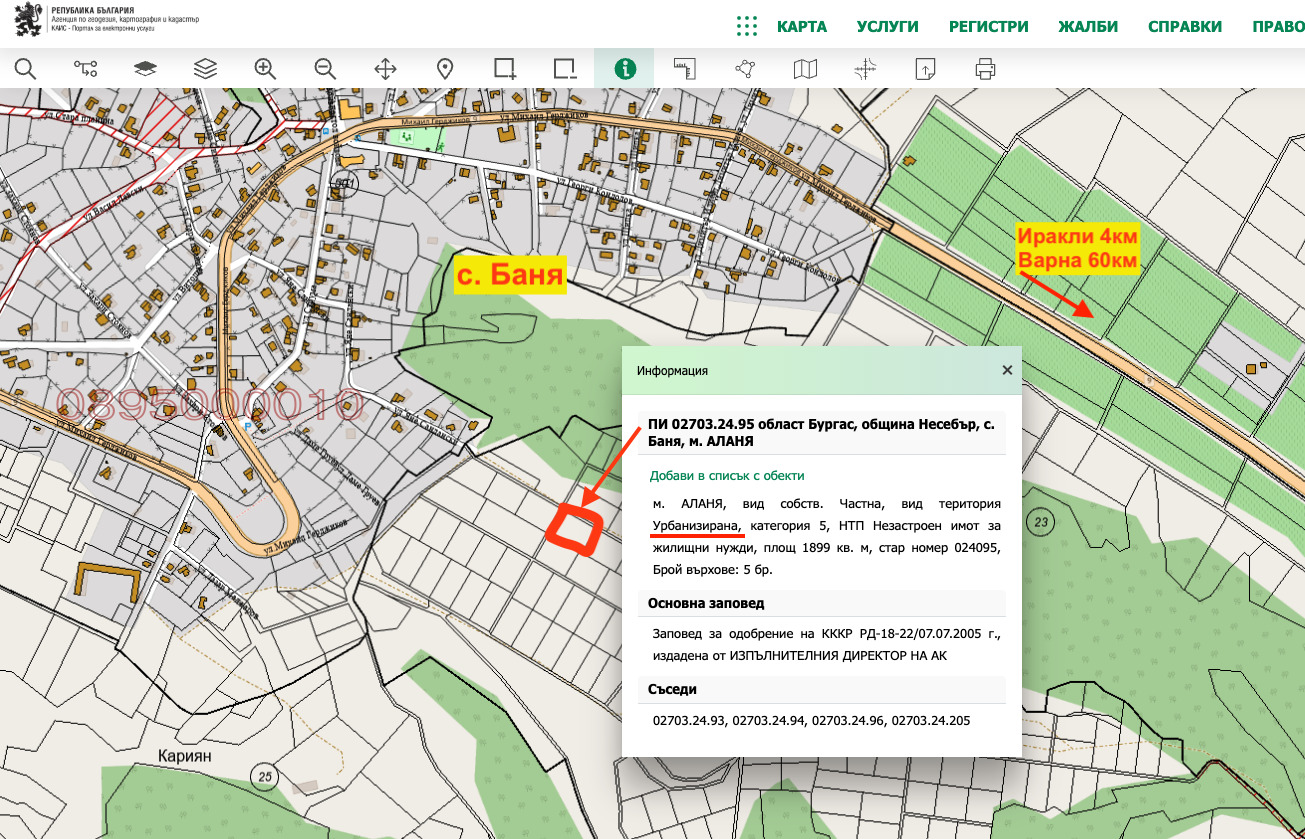This screenshot has height=839, width=1305.
Task: Click the Заповед за одобрение order text
Action: click(826, 645)
